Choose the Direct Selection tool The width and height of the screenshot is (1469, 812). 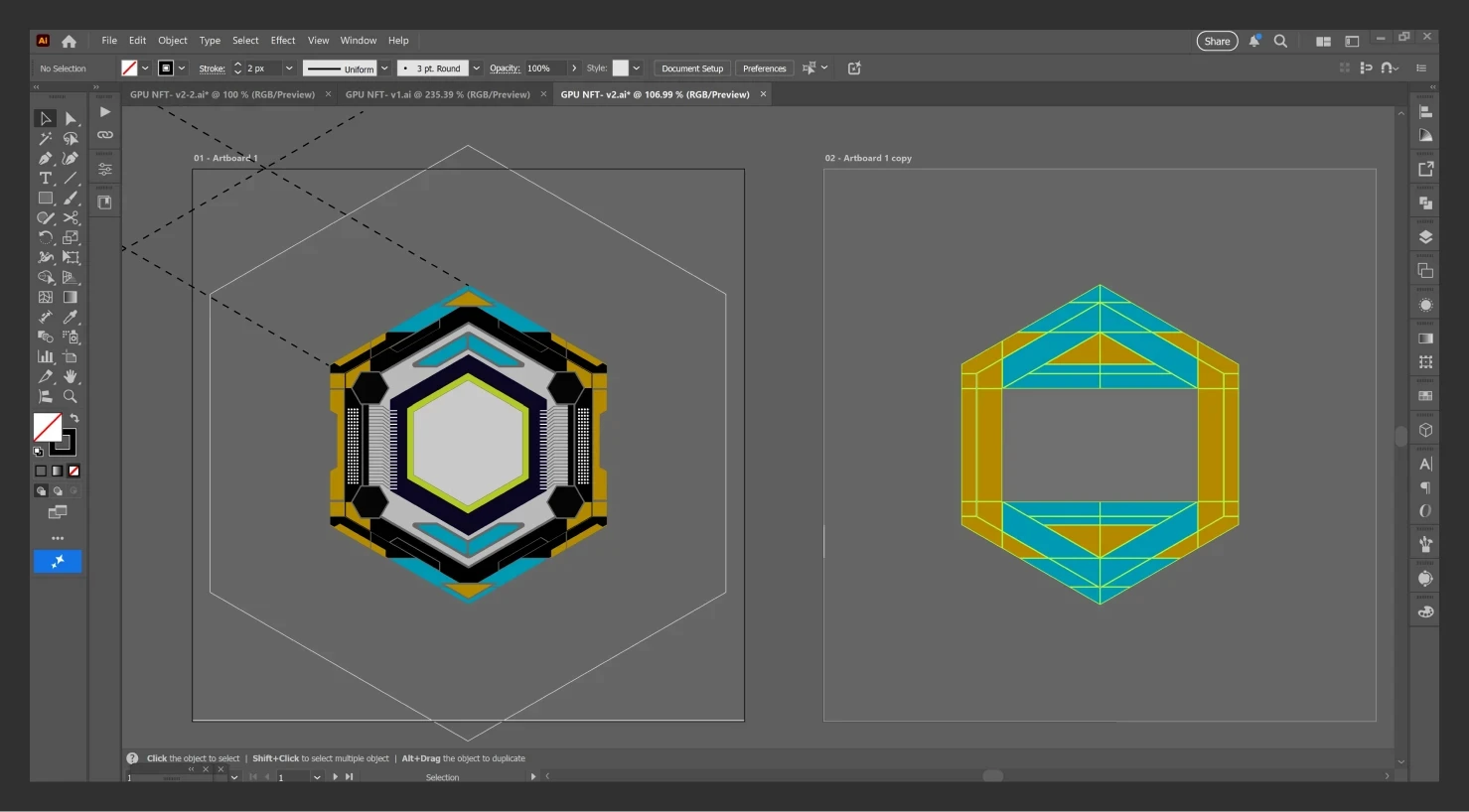point(71,118)
